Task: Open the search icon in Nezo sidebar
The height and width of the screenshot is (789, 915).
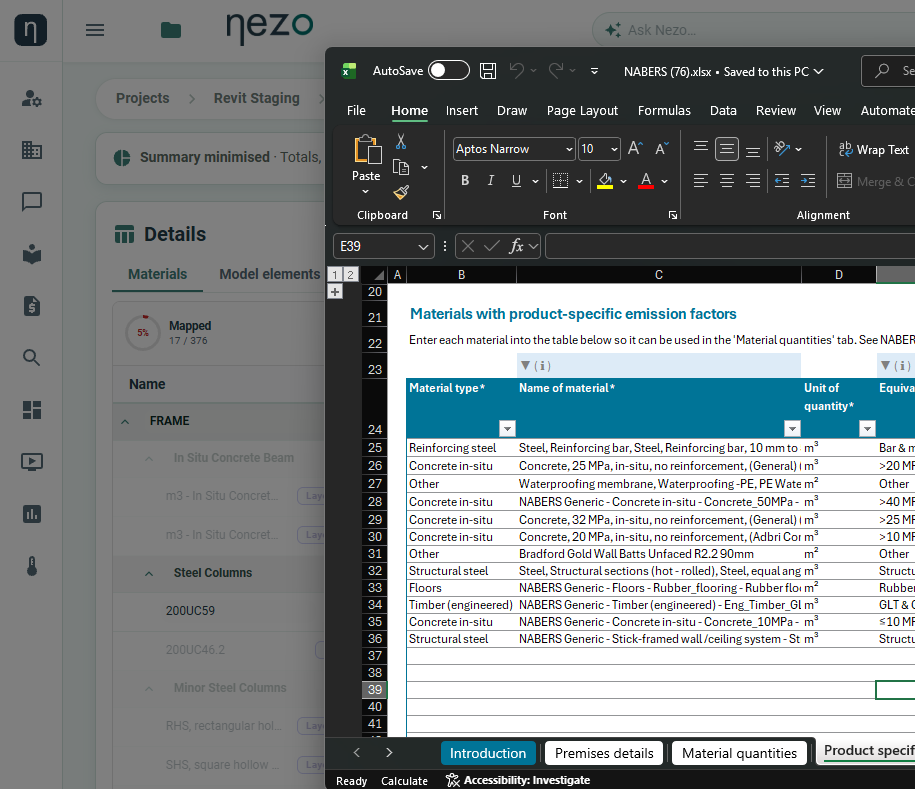Action: (32, 358)
